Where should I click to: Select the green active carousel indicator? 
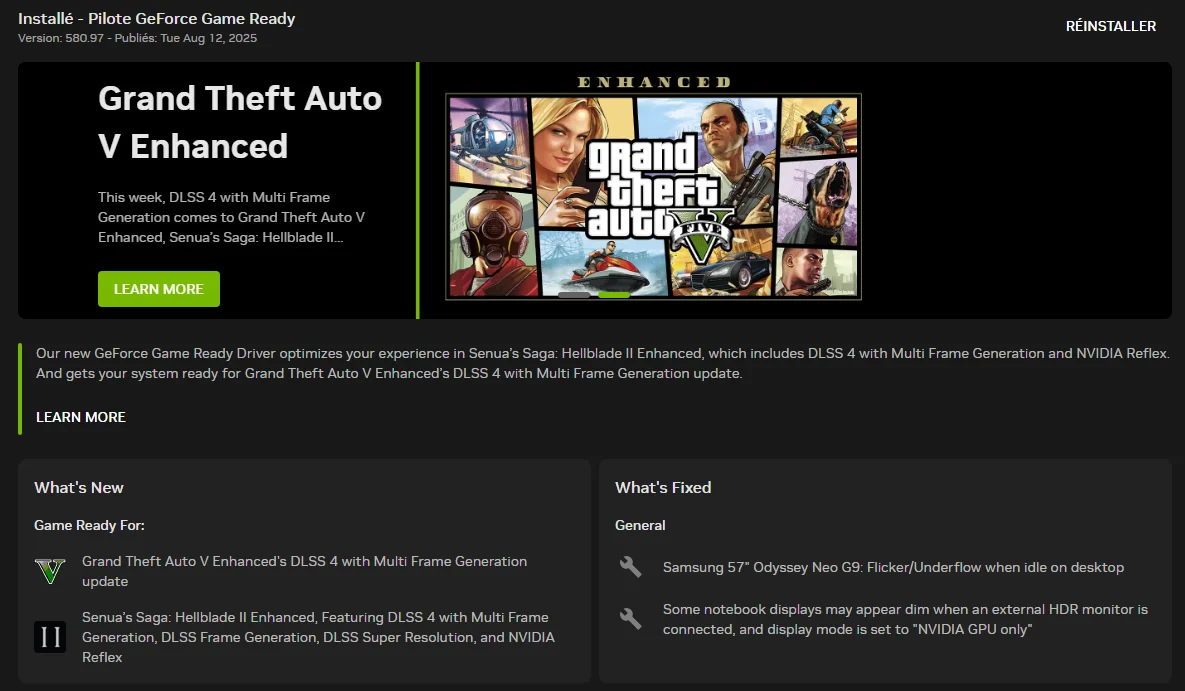coord(614,295)
